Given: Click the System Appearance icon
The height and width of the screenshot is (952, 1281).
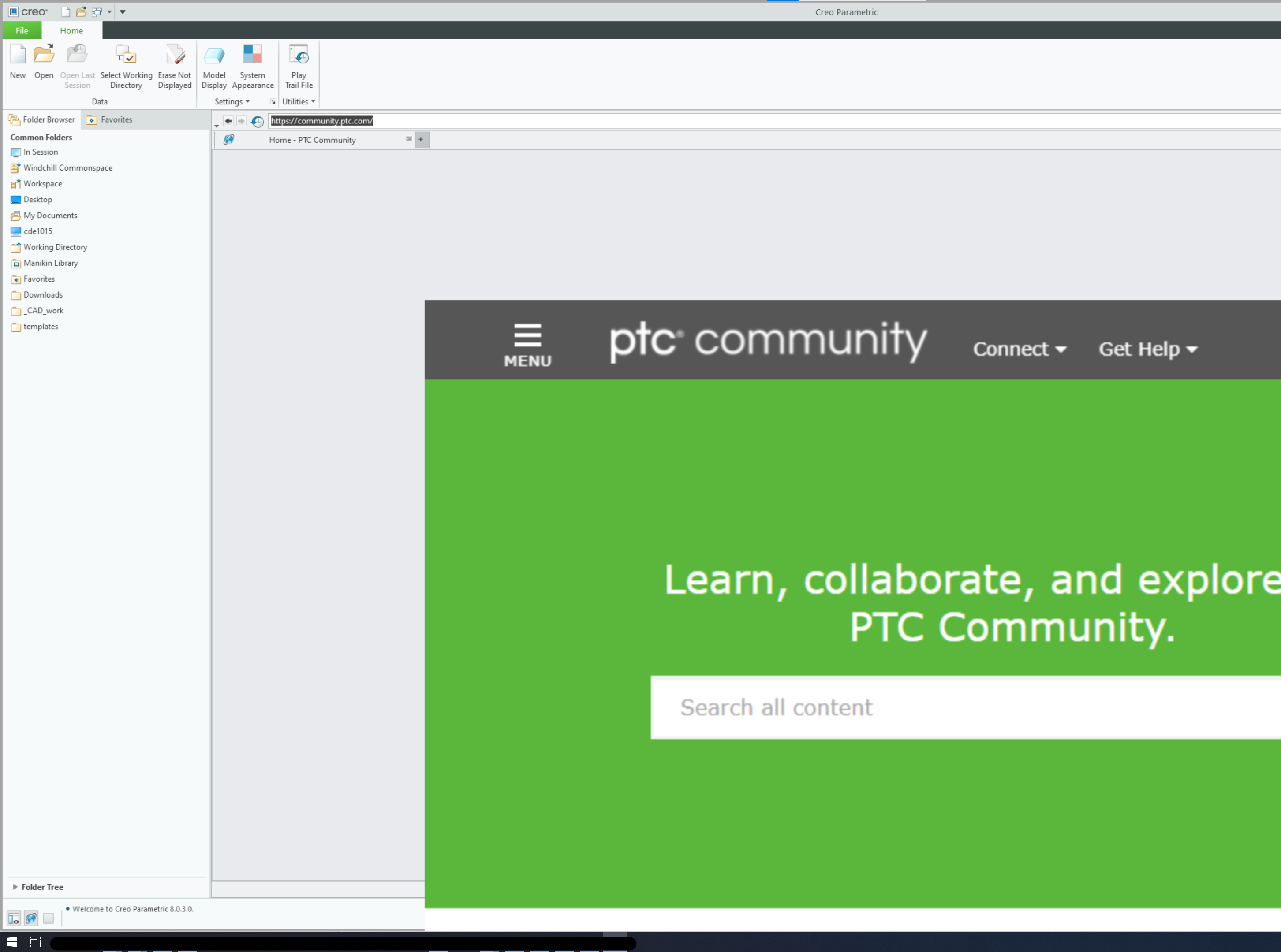Looking at the screenshot, I should click(x=253, y=63).
